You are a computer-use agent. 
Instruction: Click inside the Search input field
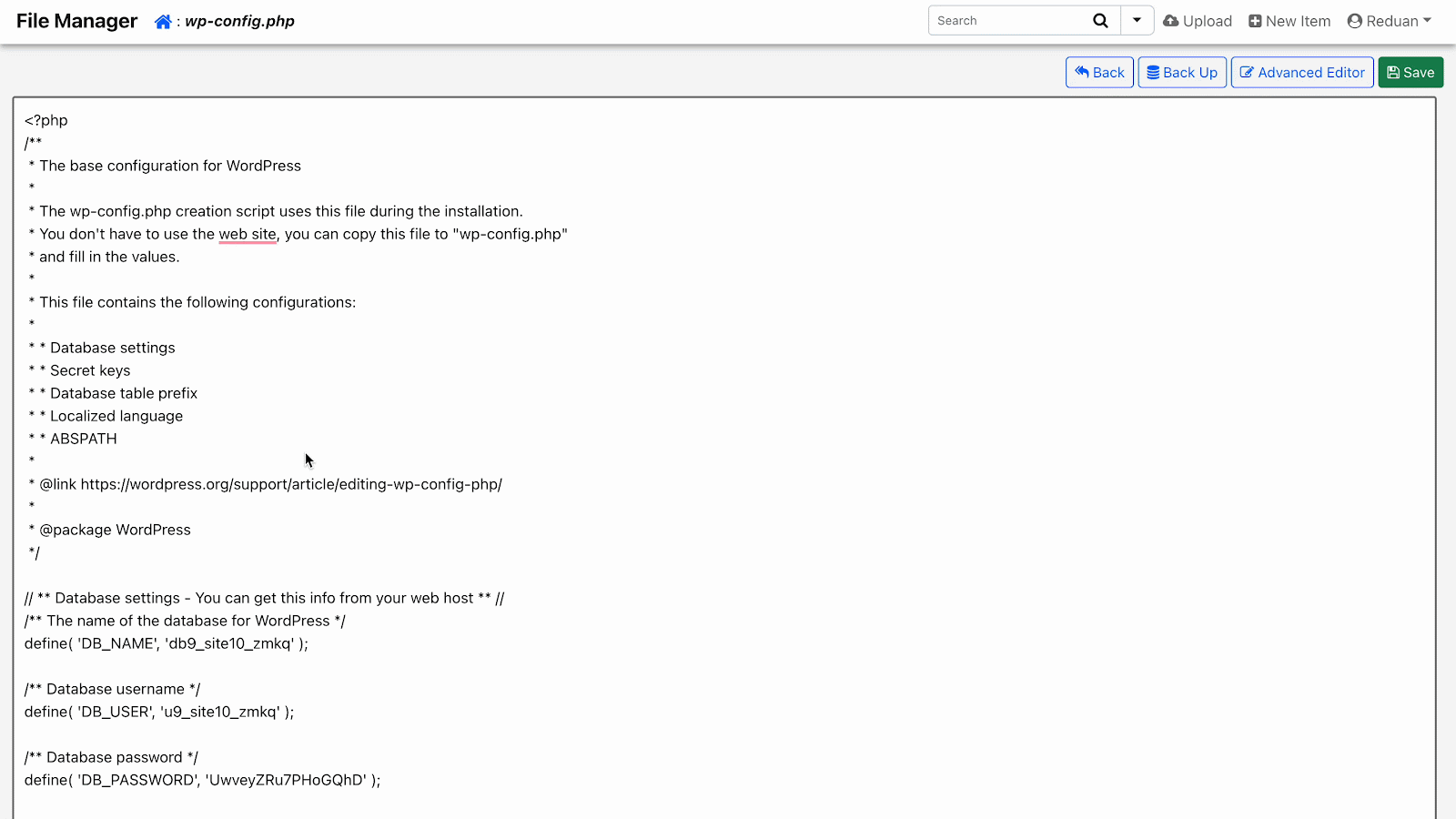(1010, 20)
